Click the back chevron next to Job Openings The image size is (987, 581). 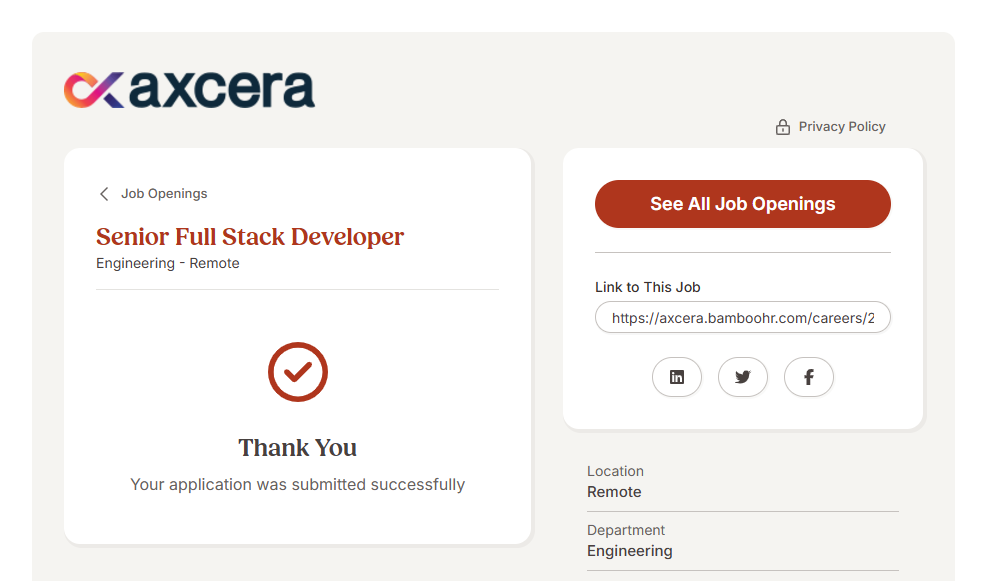104,194
